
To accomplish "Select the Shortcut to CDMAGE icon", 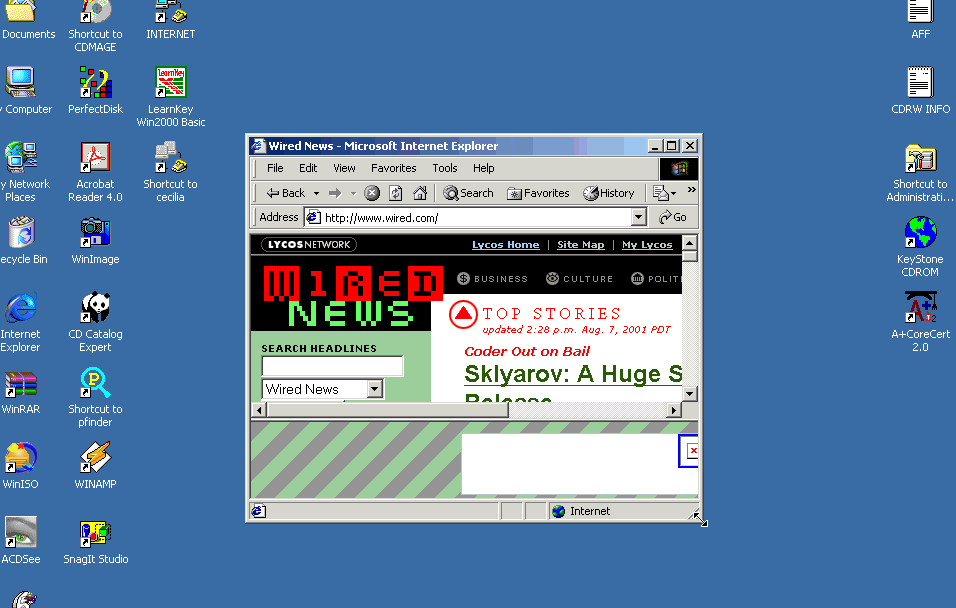I will click(95, 27).
